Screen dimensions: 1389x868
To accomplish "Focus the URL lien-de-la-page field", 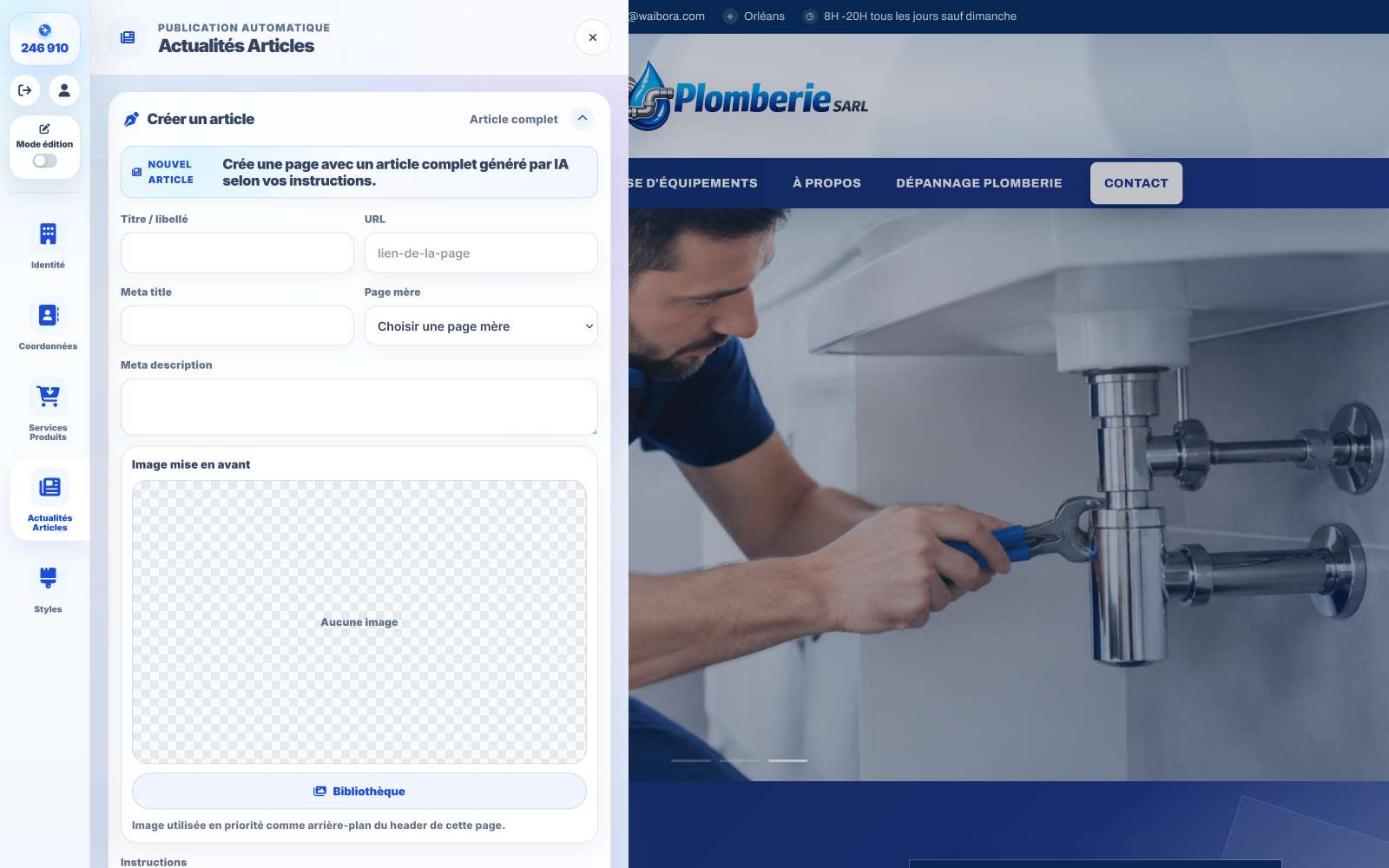I will 481,253.
